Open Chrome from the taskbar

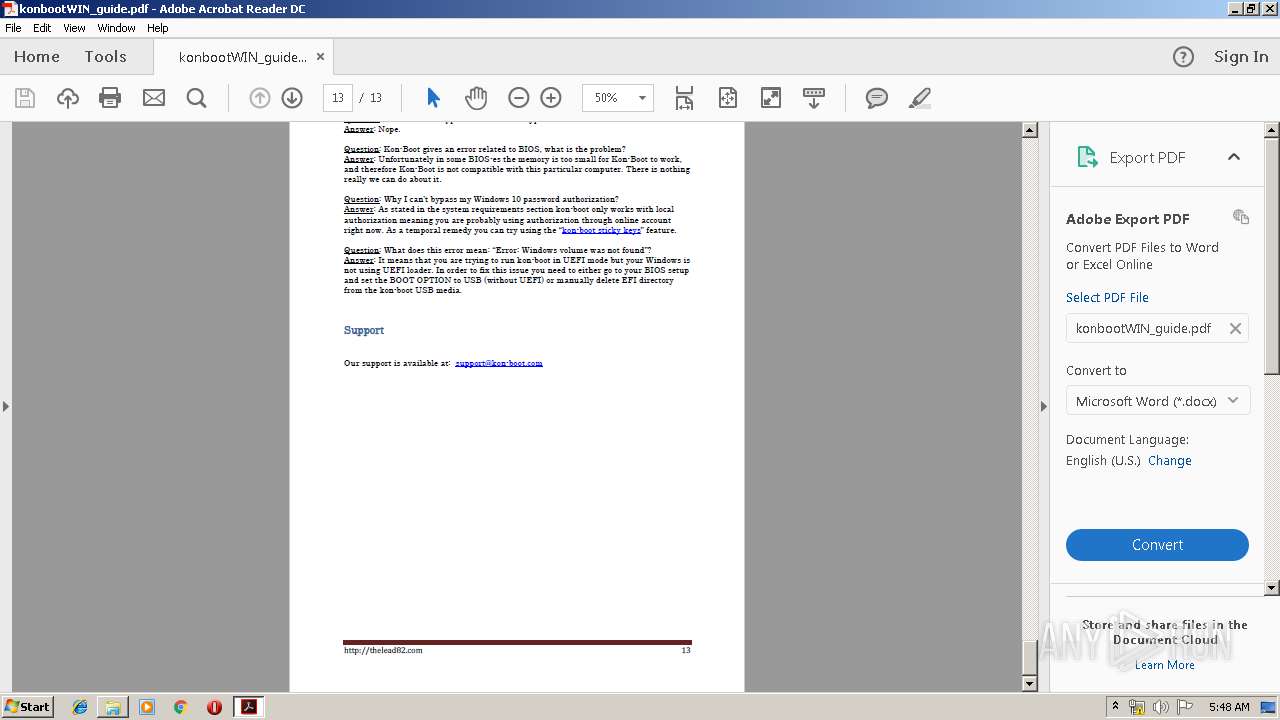point(180,707)
